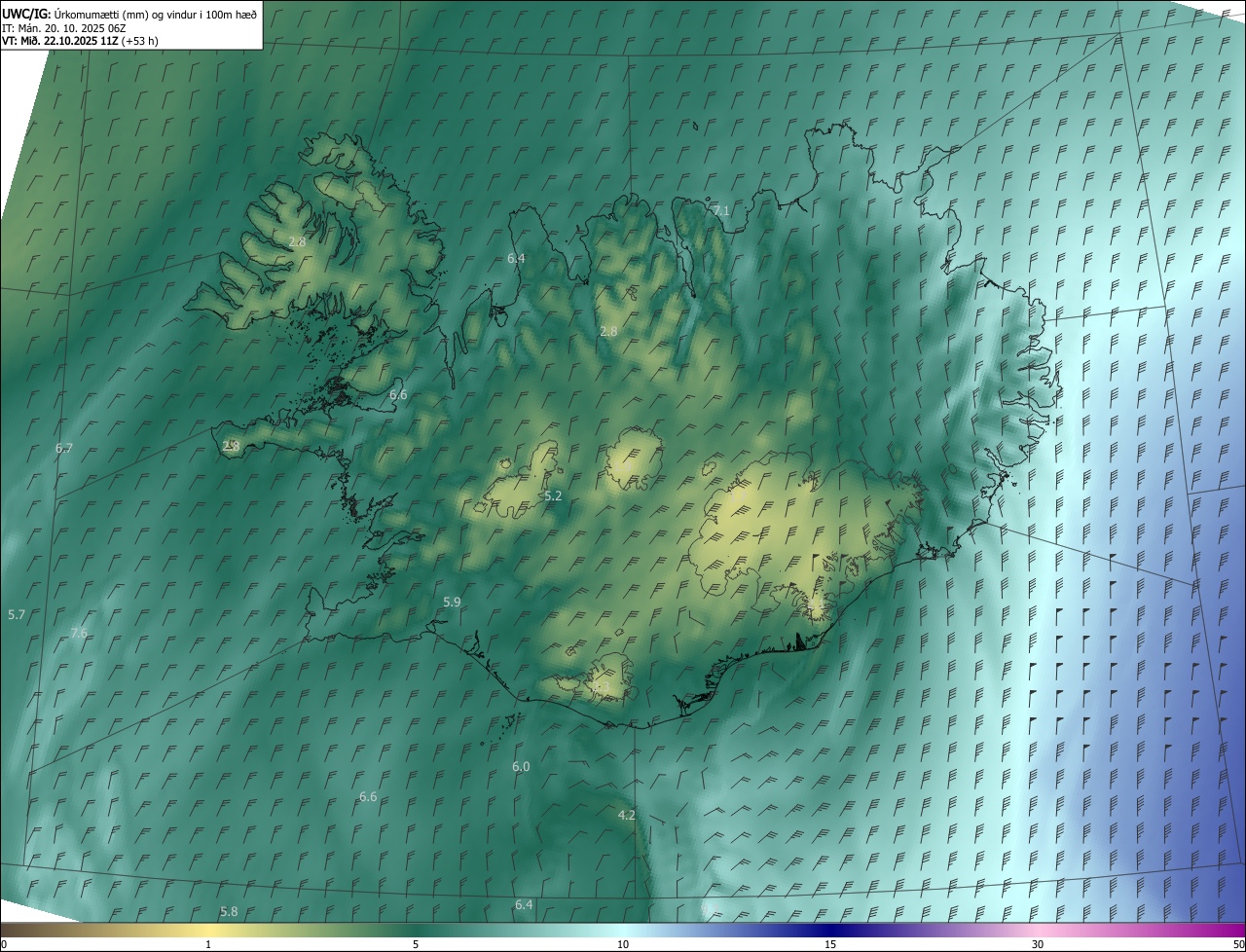This screenshot has width=1246, height=952.
Task: Pick the yellow section of the colour scale
Action: pyautogui.click(x=209, y=930)
